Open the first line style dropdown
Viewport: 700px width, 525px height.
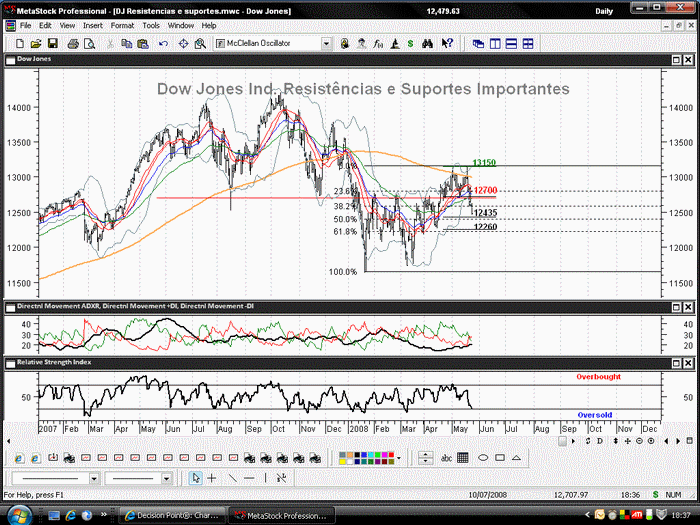pyautogui.click(x=94, y=479)
